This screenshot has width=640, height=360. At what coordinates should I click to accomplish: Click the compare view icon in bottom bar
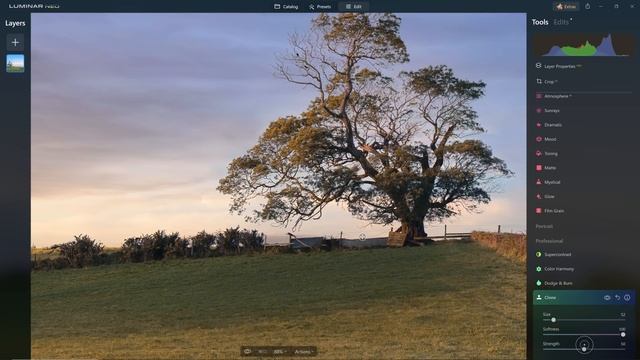[262, 351]
